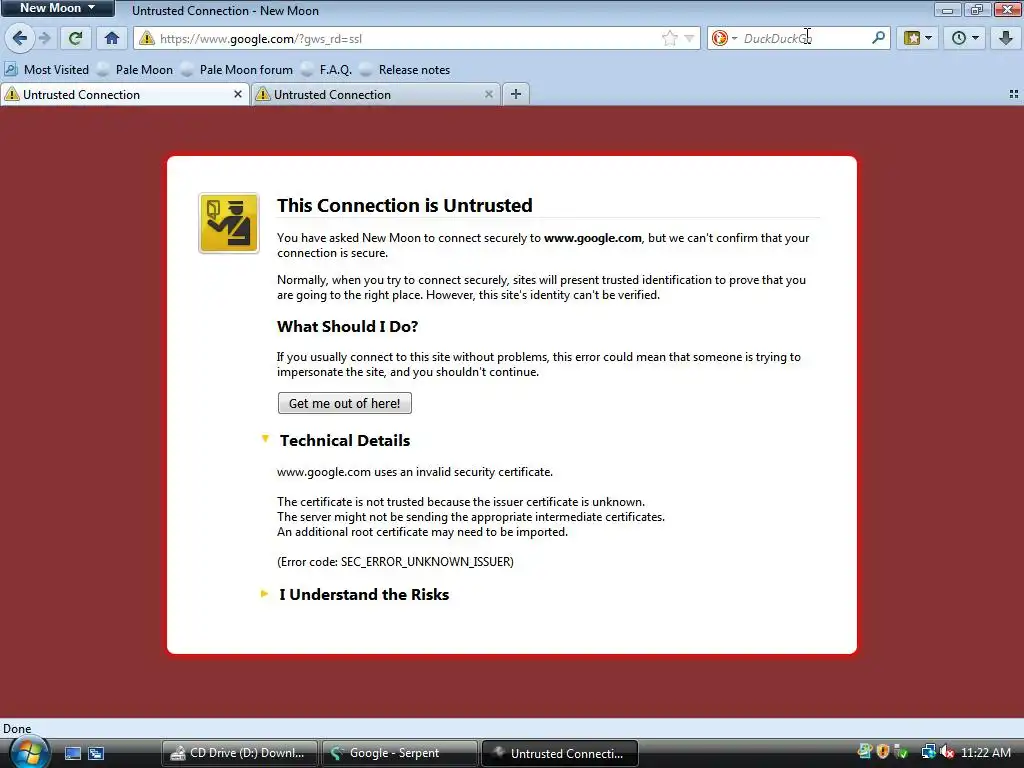Open the history button dropdown arrow
This screenshot has height=768, width=1024.
pyautogui.click(x=975, y=39)
